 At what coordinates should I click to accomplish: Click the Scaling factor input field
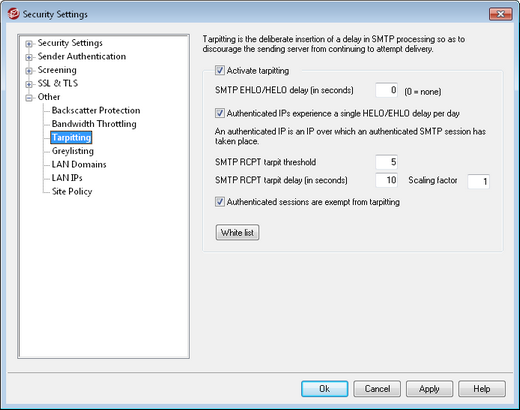coord(478,181)
